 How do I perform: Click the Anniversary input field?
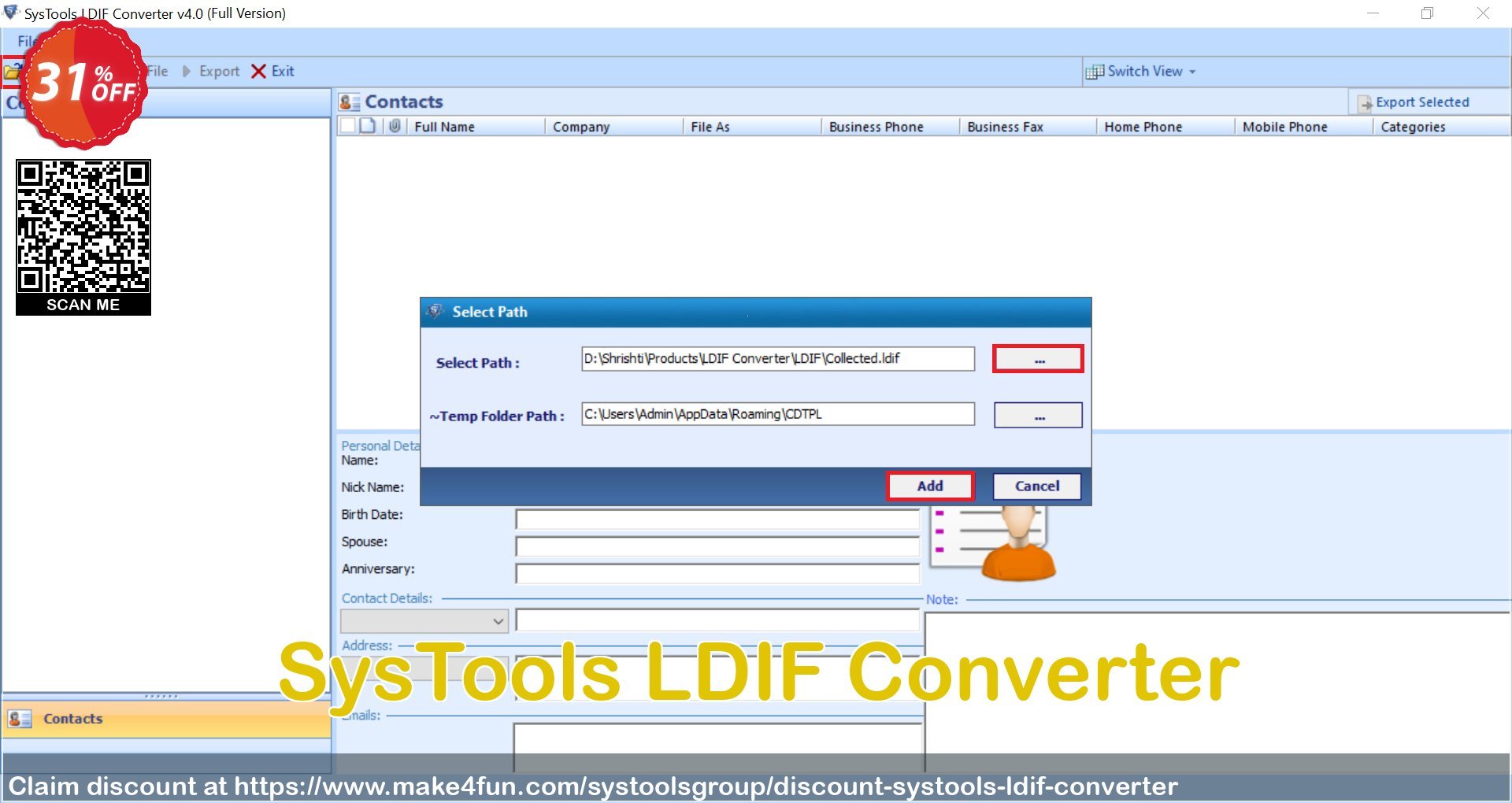717,573
